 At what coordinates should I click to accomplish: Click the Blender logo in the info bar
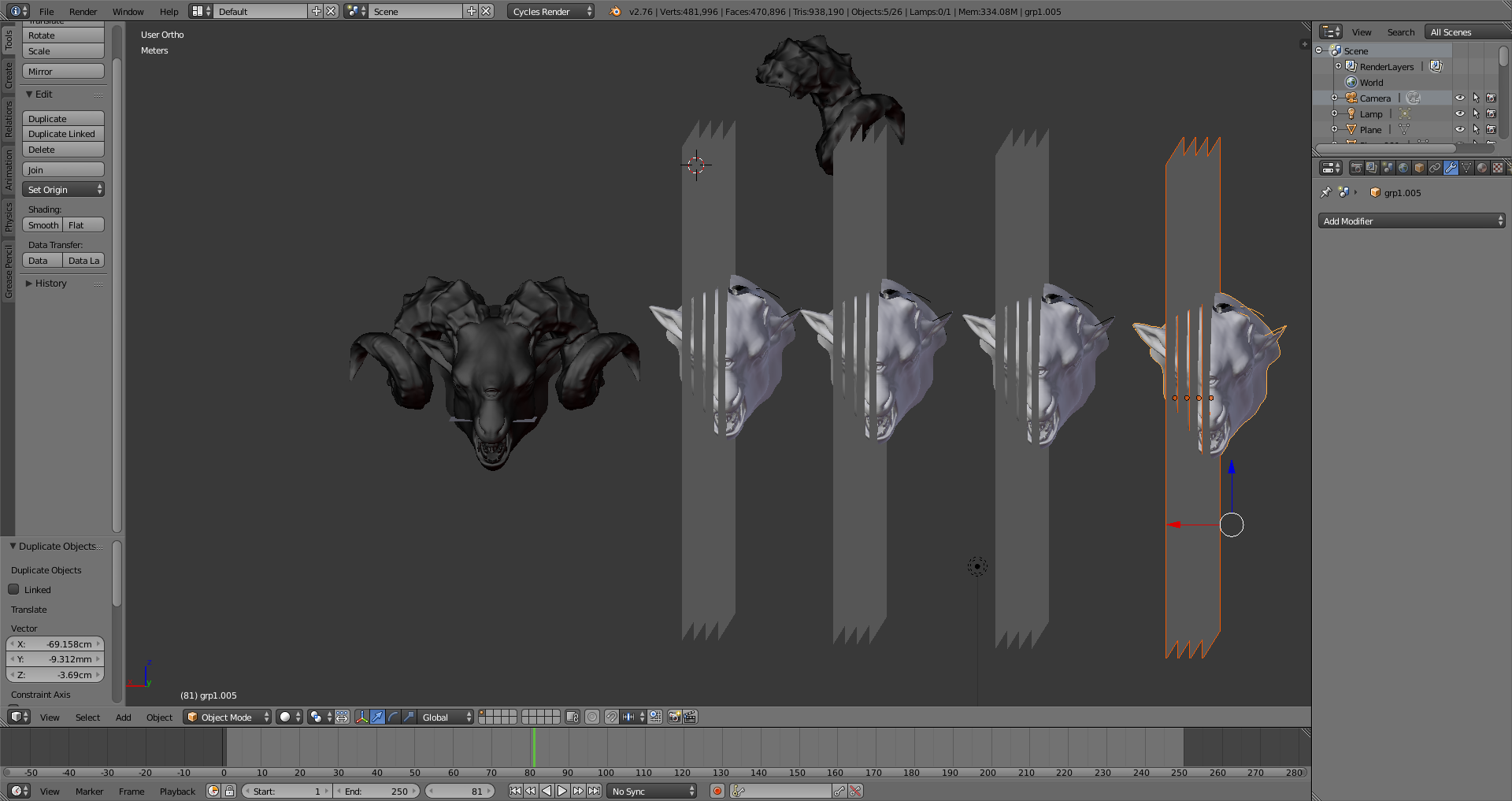(x=615, y=11)
